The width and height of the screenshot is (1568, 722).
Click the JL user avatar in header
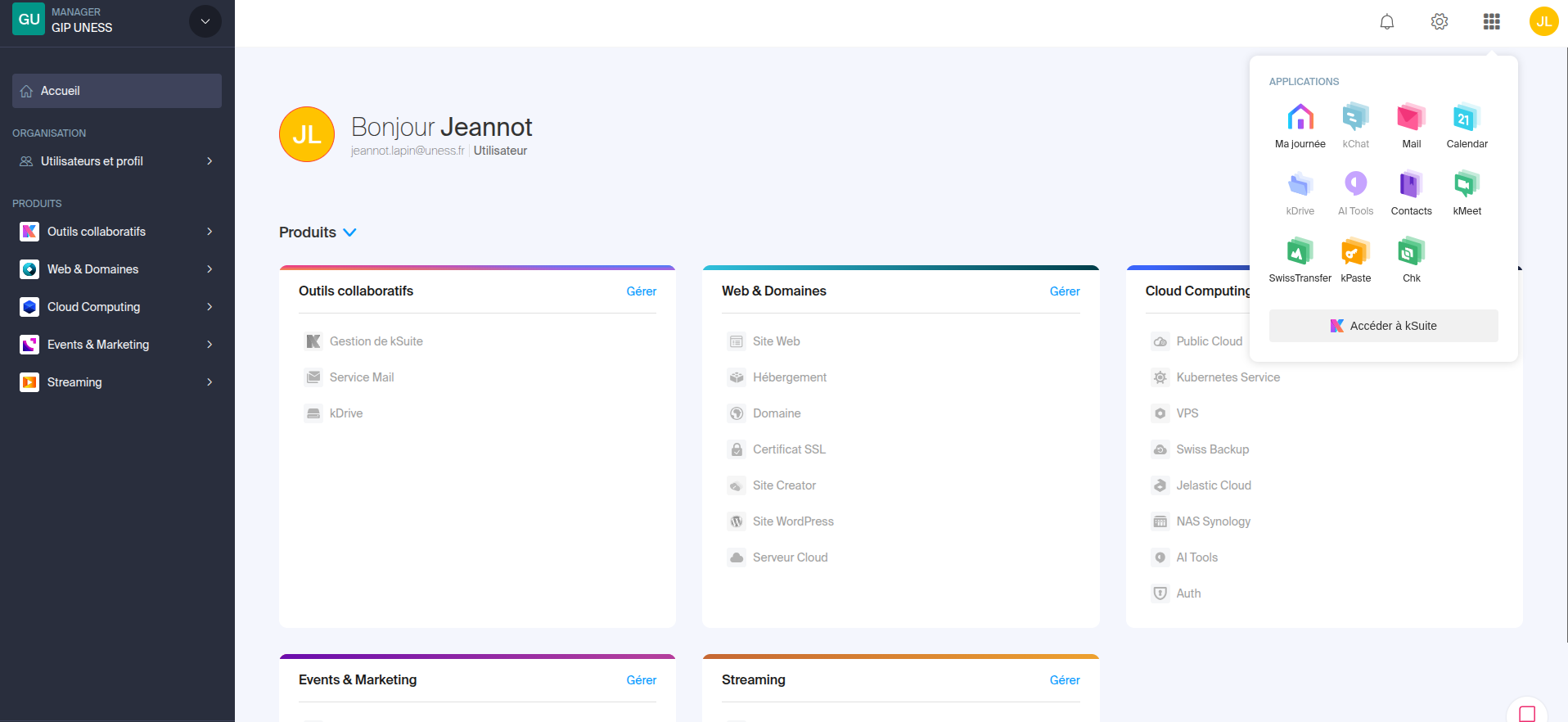[x=1543, y=22]
